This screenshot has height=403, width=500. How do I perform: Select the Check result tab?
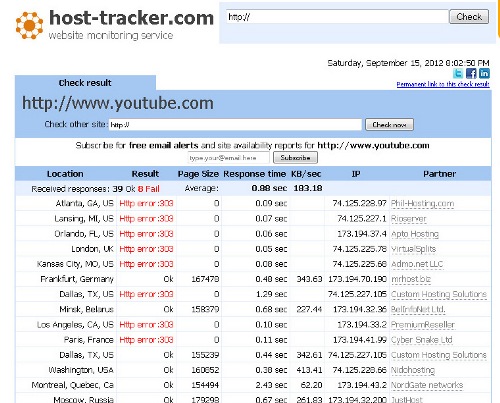(x=85, y=83)
